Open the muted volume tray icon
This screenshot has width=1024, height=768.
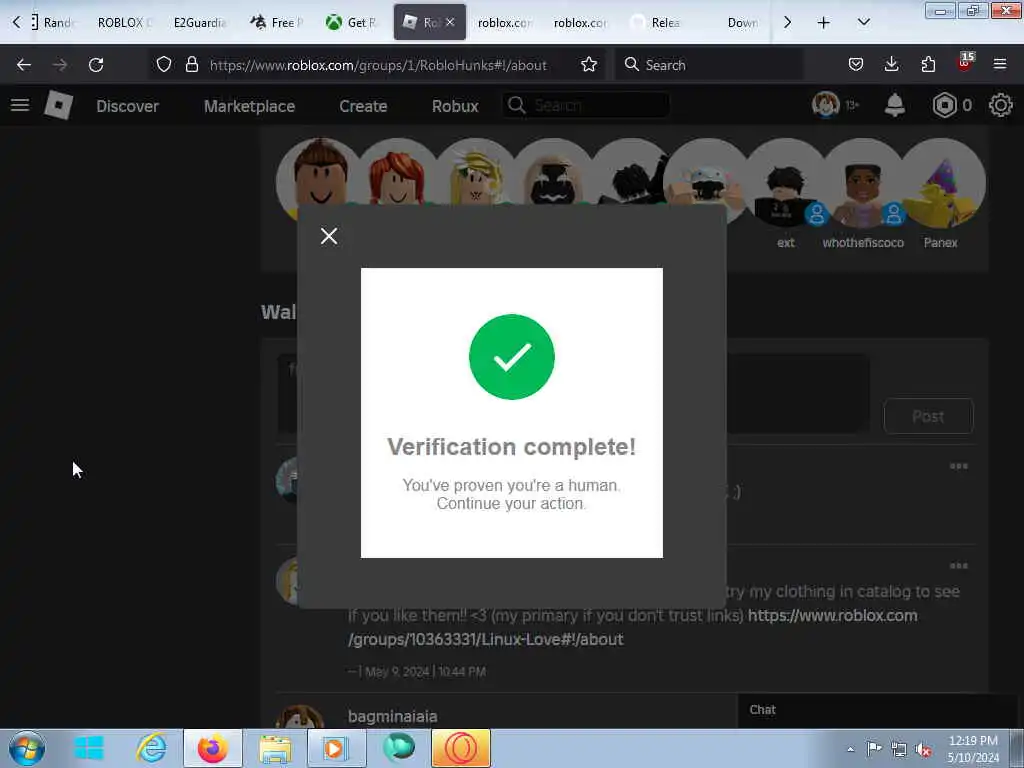(x=923, y=749)
